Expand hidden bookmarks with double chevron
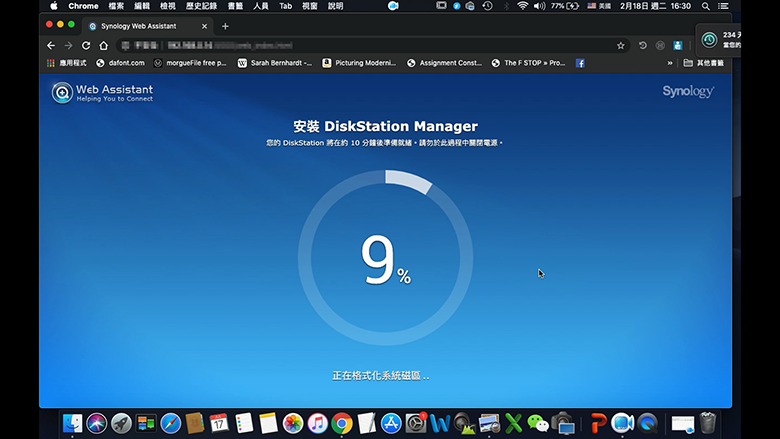The width and height of the screenshot is (780, 439). [670, 63]
